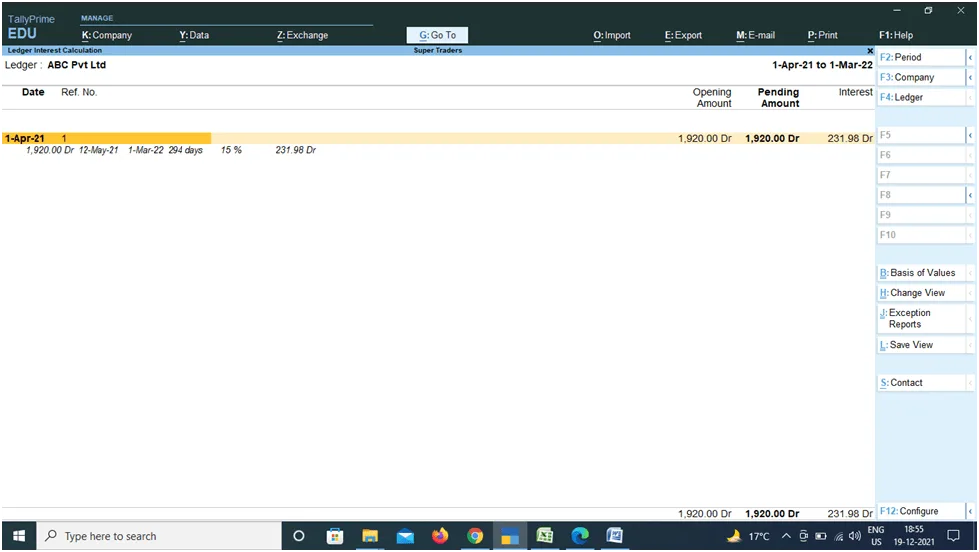Viewport: 979px width, 552px height.
Task: Open the Z: Exchange menu
Action: click(302, 35)
